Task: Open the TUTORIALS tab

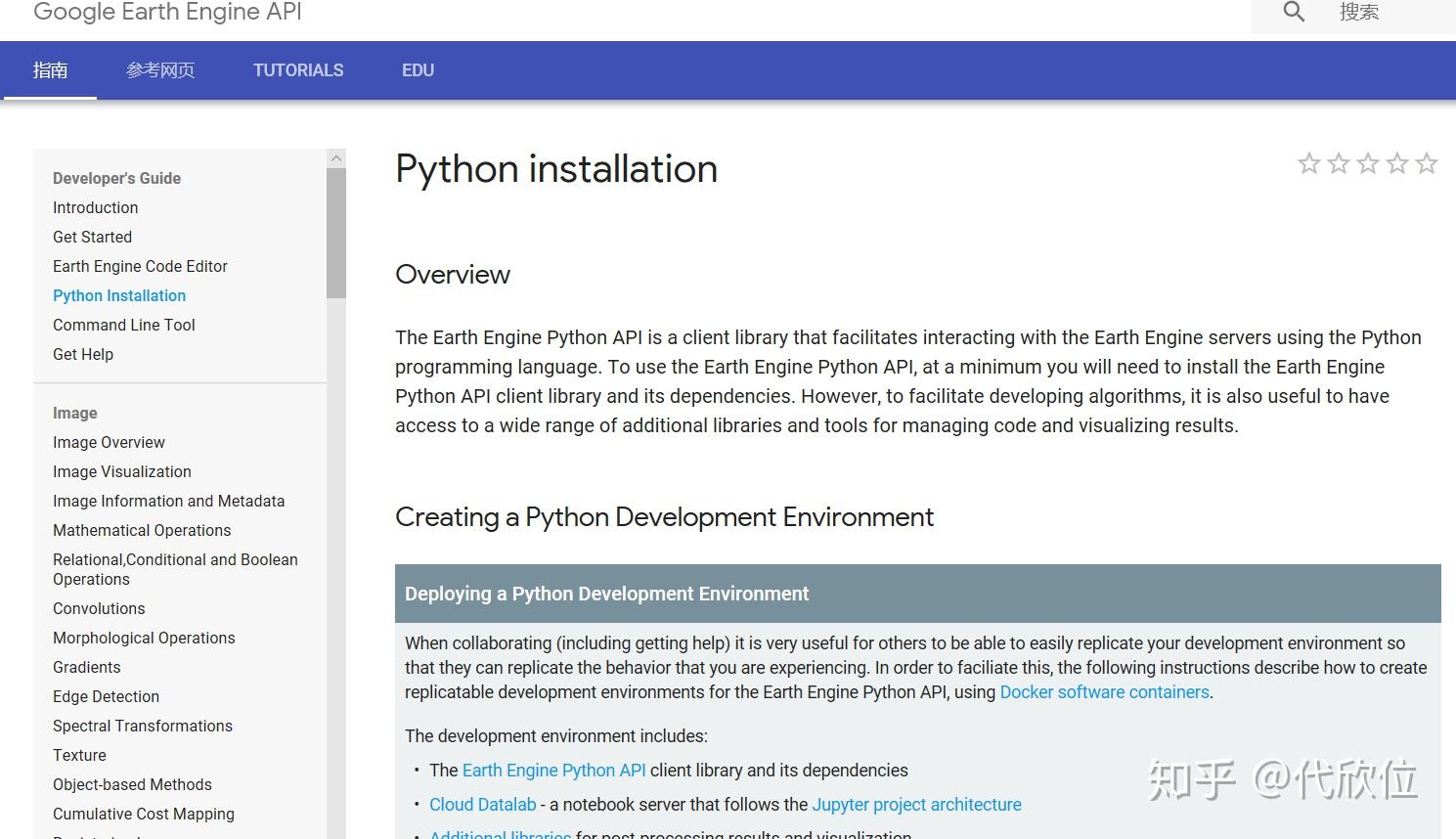Action: tap(298, 70)
